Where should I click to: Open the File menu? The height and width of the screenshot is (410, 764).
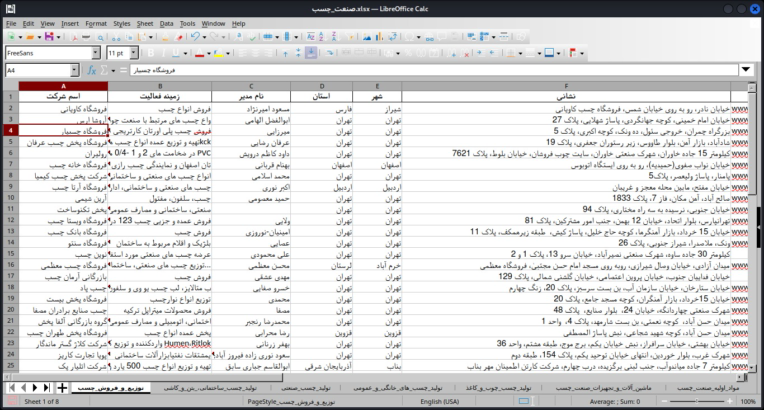[11, 23]
